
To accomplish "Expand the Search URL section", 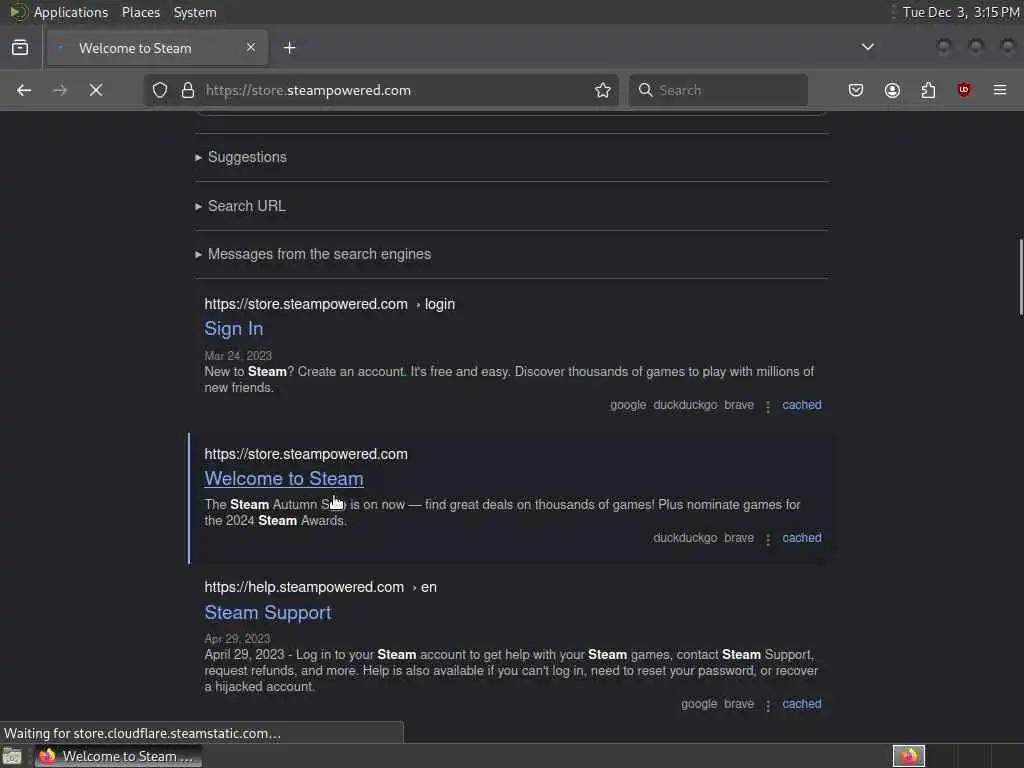I will [240, 206].
